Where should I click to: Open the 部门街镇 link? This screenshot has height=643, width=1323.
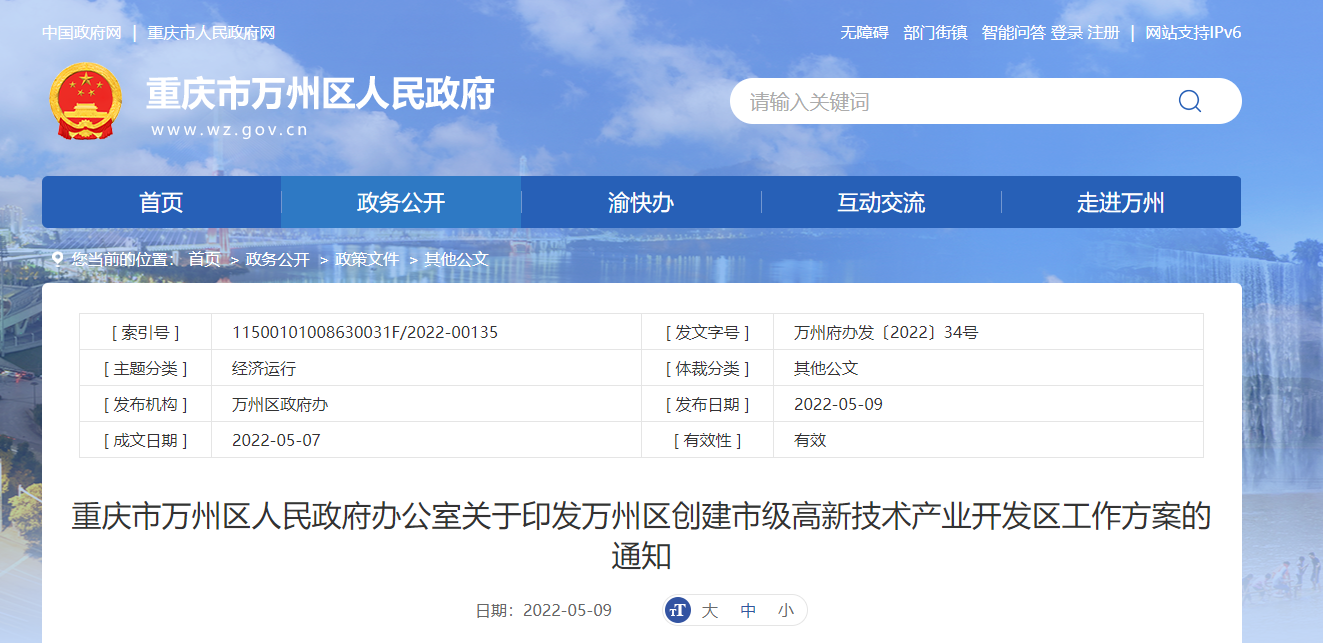pos(935,33)
